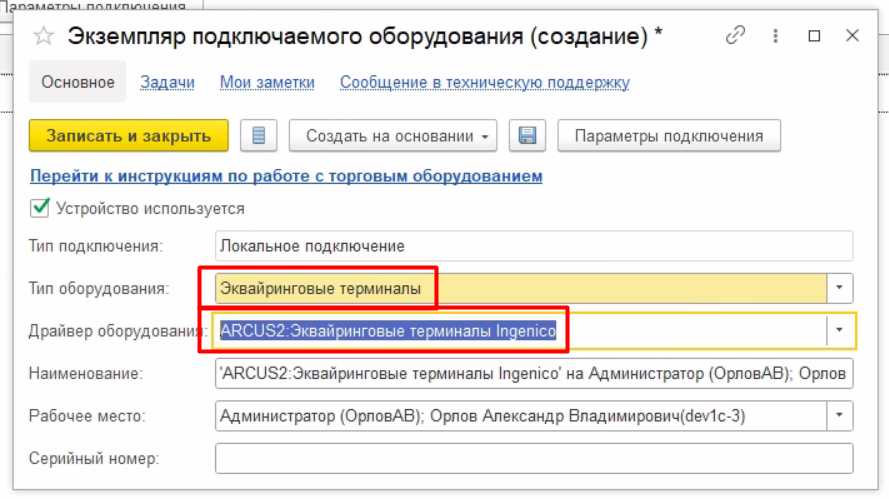The image size is (889, 499).
Task: Expand the 'Рабочее место' dropdown arrow
Action: 841,414
